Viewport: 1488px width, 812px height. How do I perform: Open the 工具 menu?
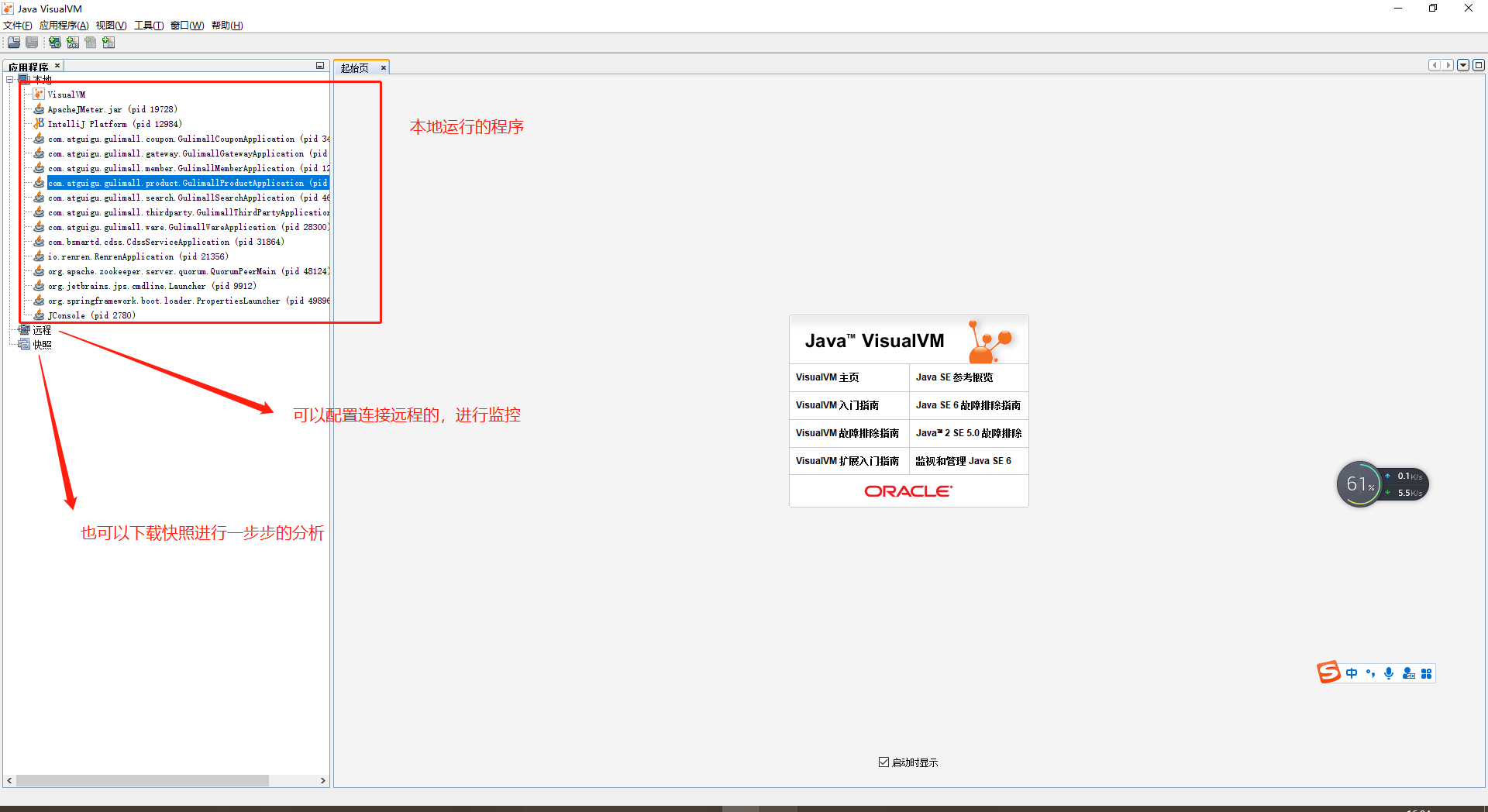click(x=148, y=25)
